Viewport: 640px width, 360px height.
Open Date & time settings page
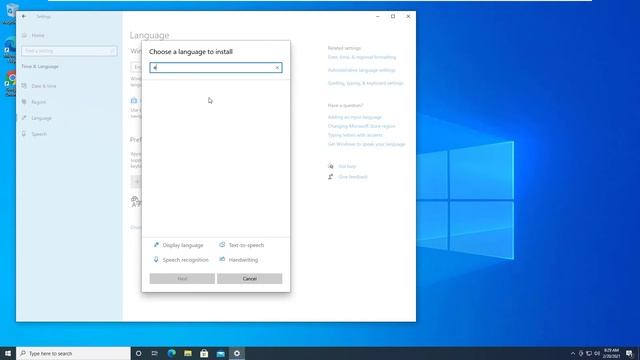[x=44, y=86]
